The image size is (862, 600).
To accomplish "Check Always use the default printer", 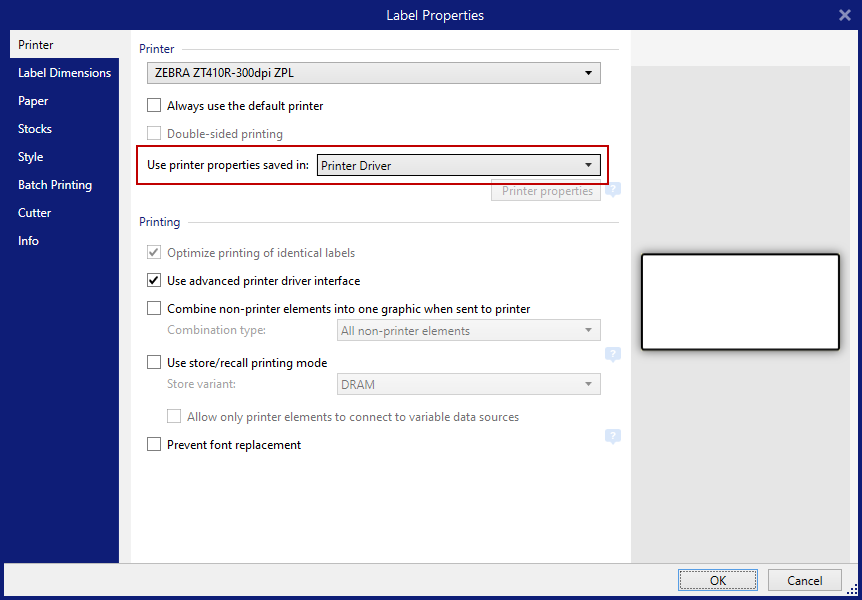I will (154, 105).
